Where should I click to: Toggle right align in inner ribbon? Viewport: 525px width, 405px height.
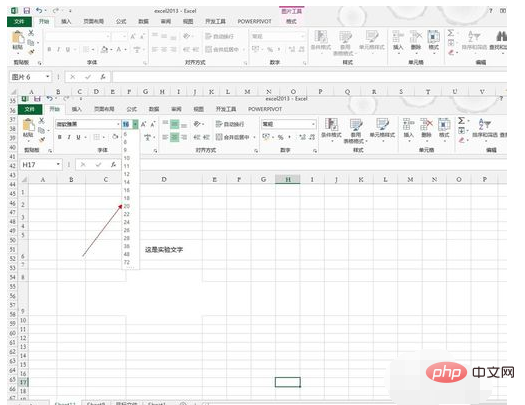184,137
